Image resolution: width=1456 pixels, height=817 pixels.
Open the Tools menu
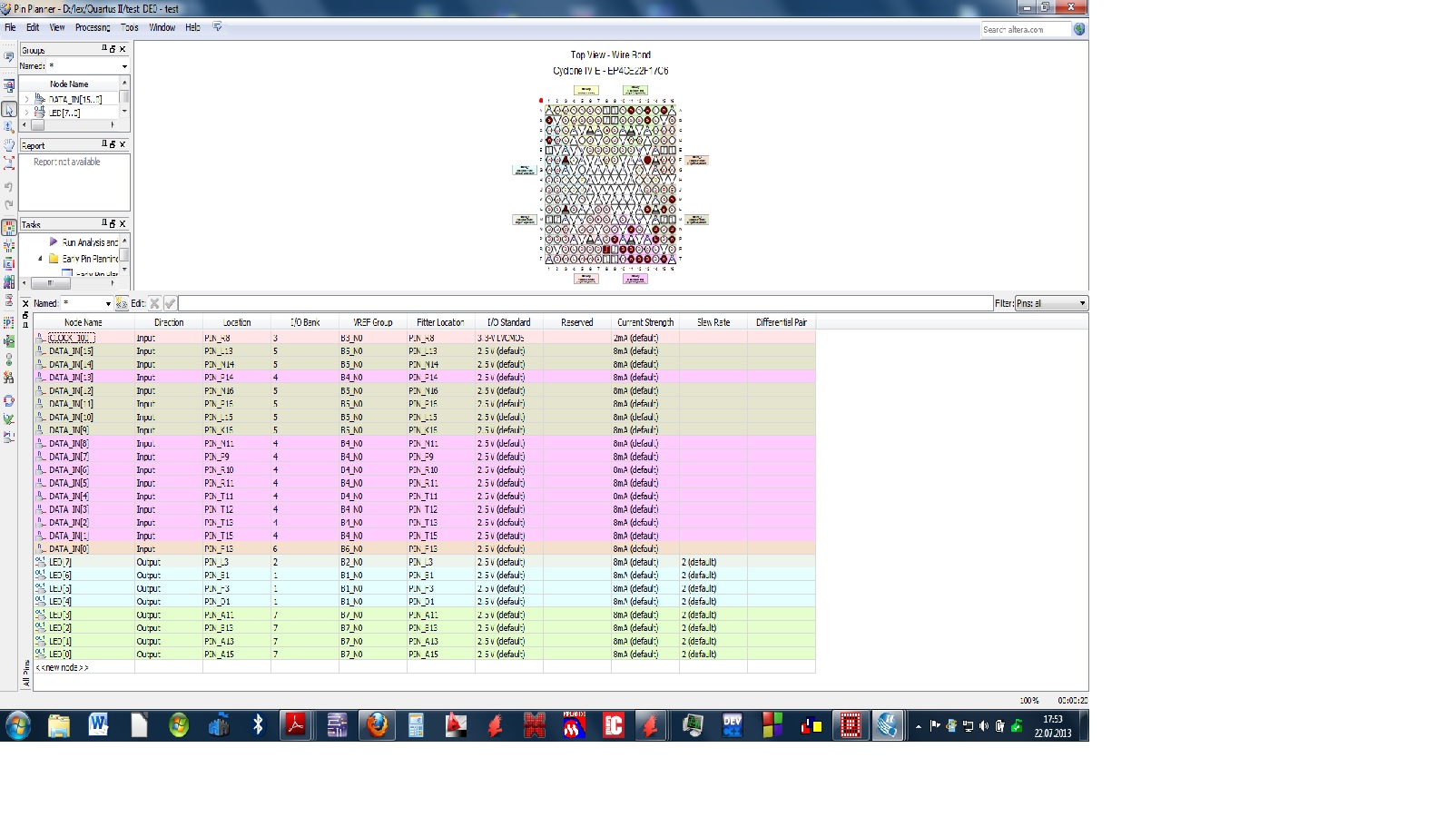[x=130, y=27]
